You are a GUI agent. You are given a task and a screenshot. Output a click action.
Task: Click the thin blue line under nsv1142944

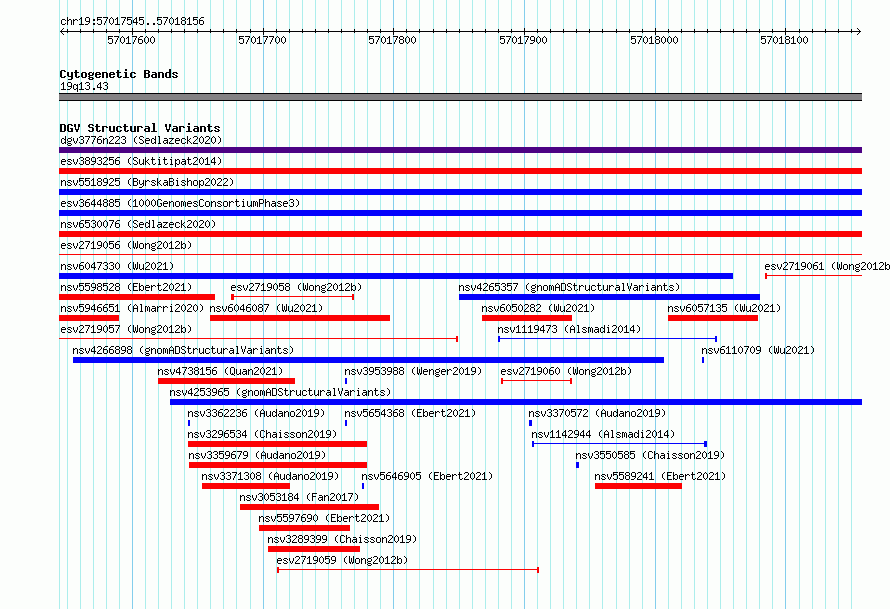point(619,444)
